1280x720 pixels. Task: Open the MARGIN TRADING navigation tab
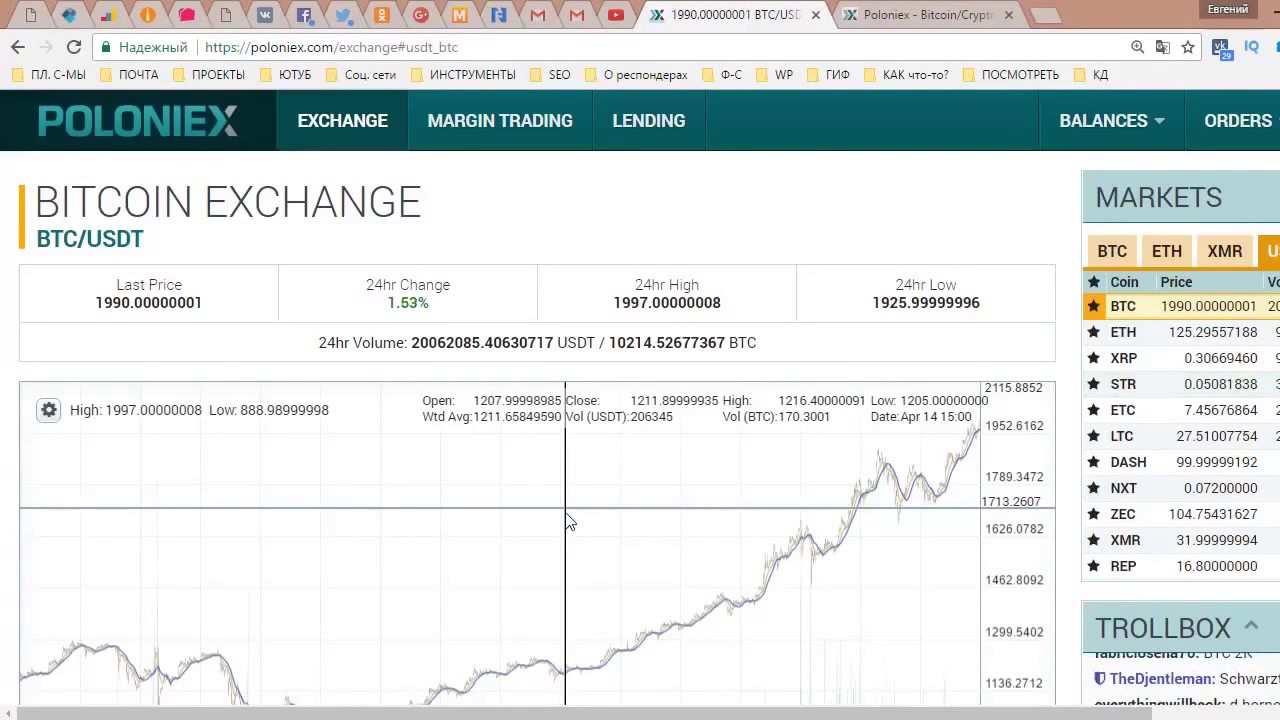coord(500,121)
